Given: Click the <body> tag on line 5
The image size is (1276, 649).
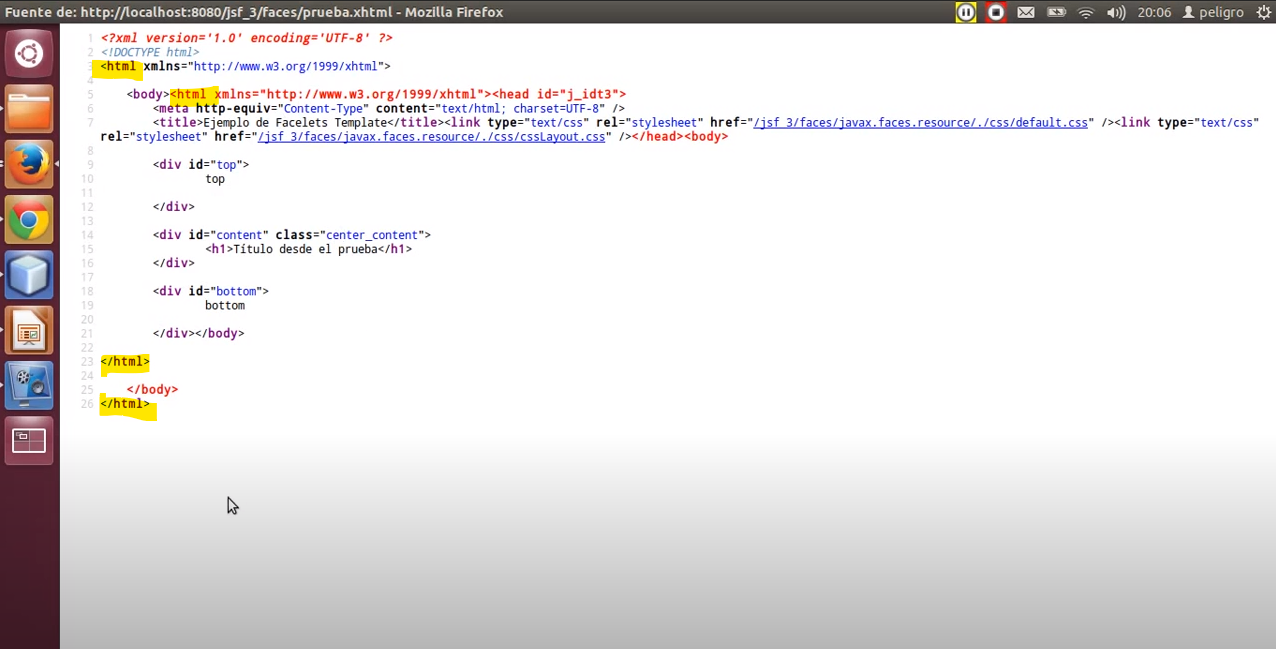Looking at the screenshot, I should click(x=148, y=95).
